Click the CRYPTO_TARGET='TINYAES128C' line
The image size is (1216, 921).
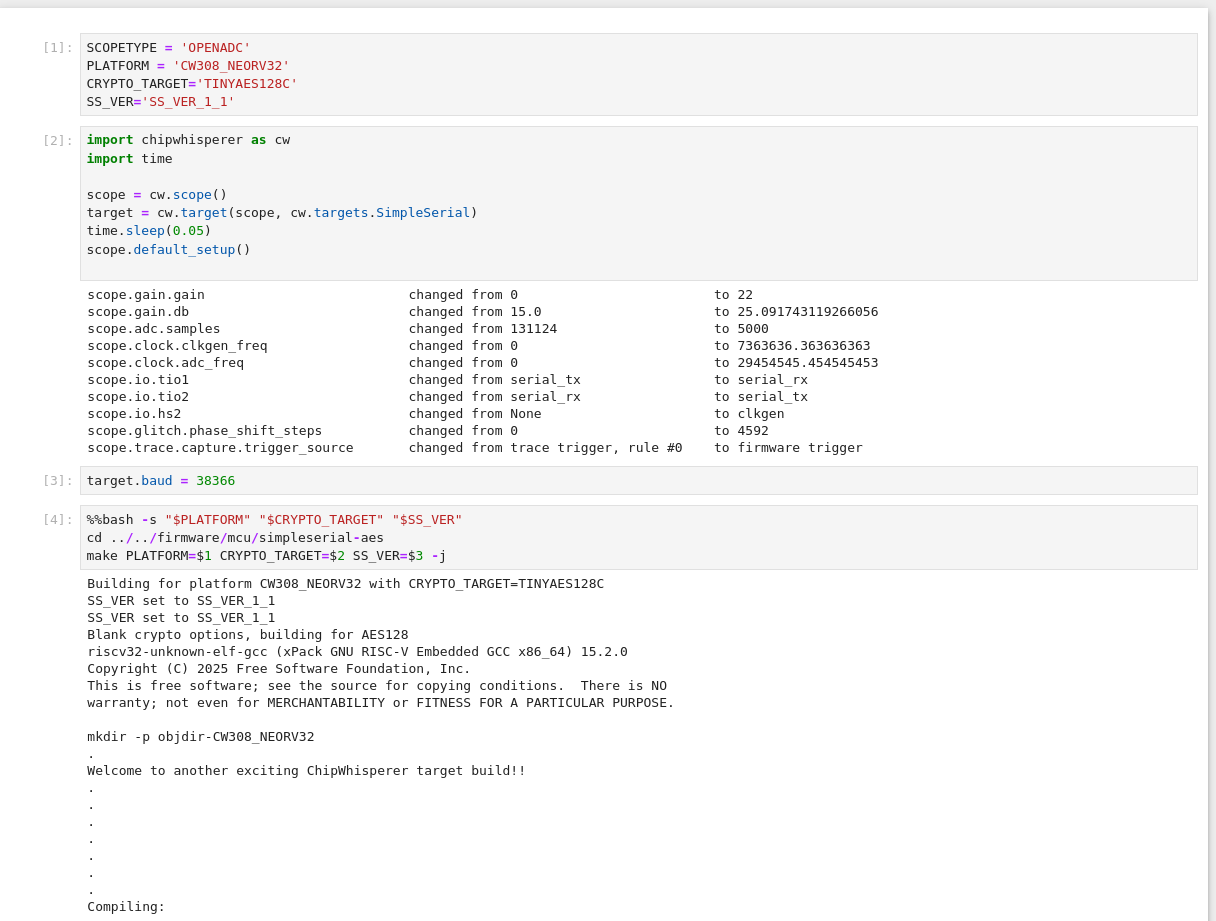pyautogui.click(x=192, y=83)
